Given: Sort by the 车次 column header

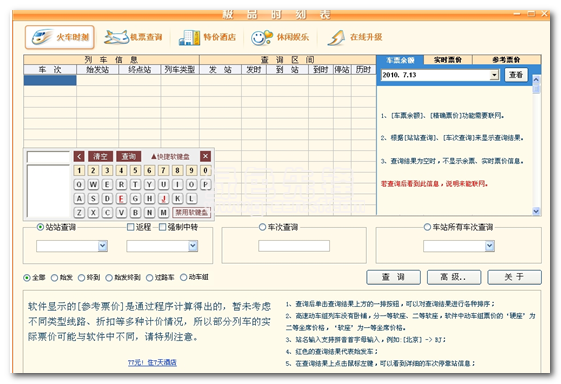Looking at the screenshot, I should 50,69.
